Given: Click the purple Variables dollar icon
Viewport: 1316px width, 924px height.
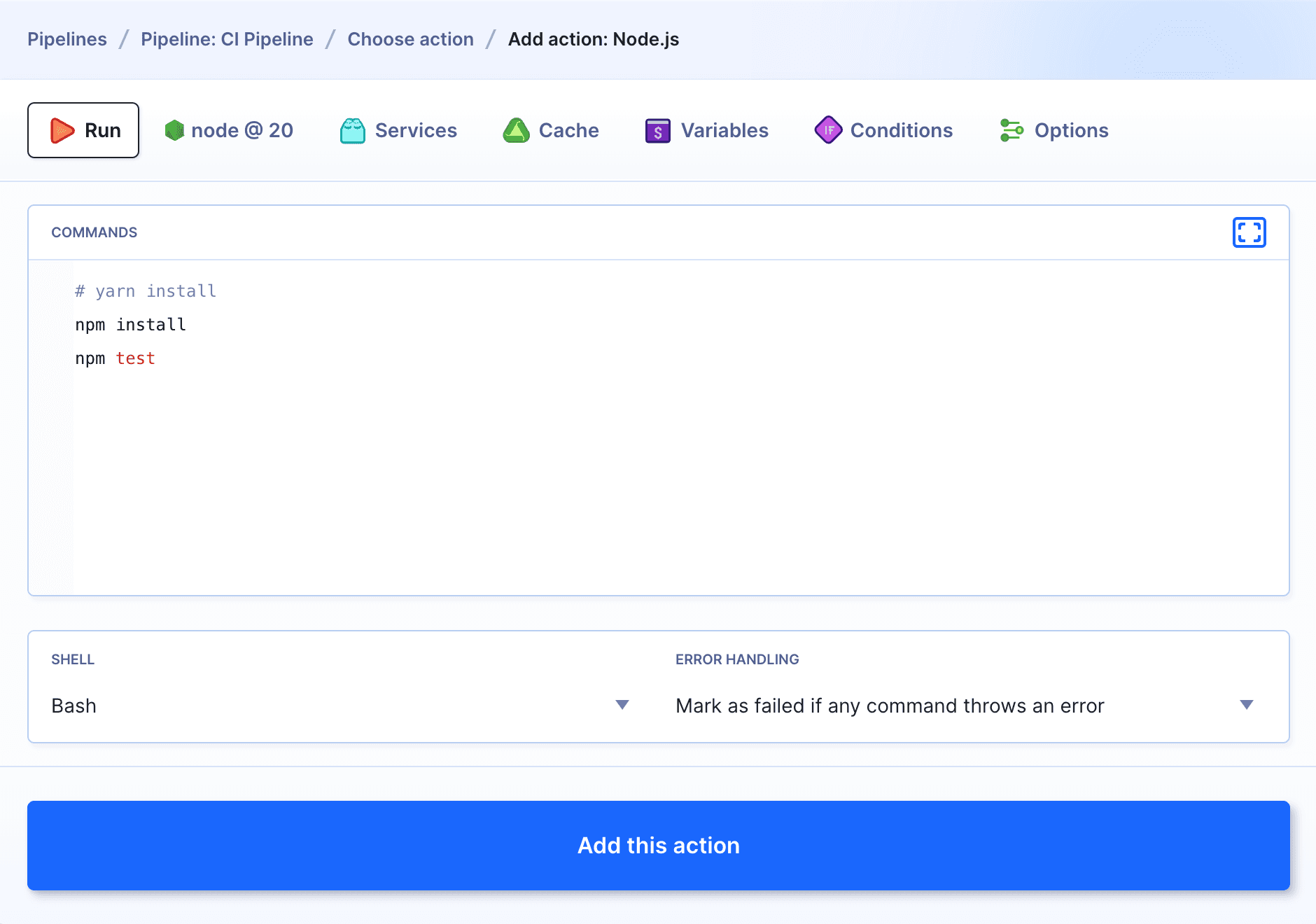Looking at the screenshot, I should (658, 131).
